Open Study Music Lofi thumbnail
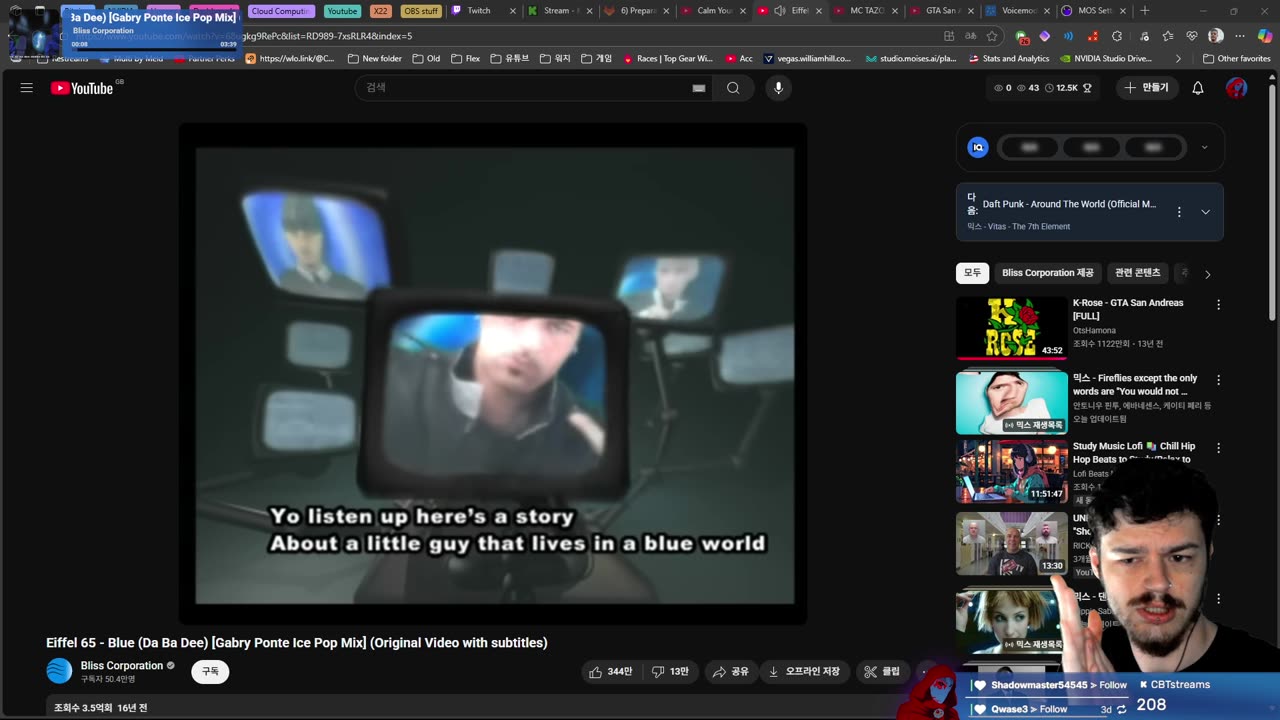This screenshot has height=720, width=1280. point(1011,471)
